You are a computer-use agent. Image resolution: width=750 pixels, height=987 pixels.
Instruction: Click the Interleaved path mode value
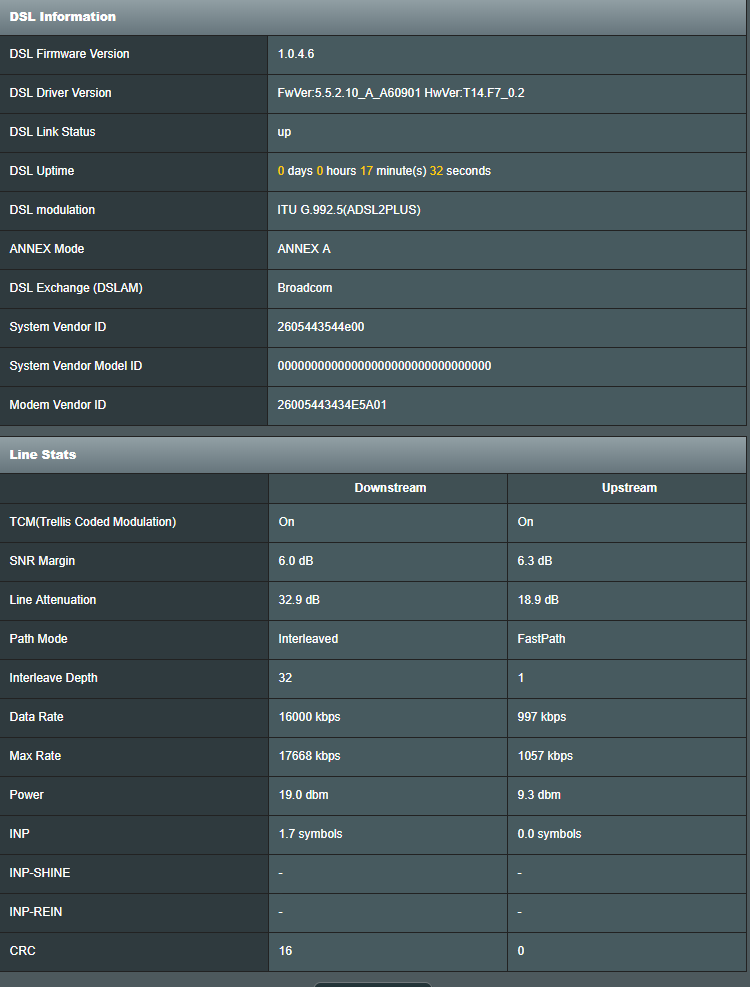point(308,639)
